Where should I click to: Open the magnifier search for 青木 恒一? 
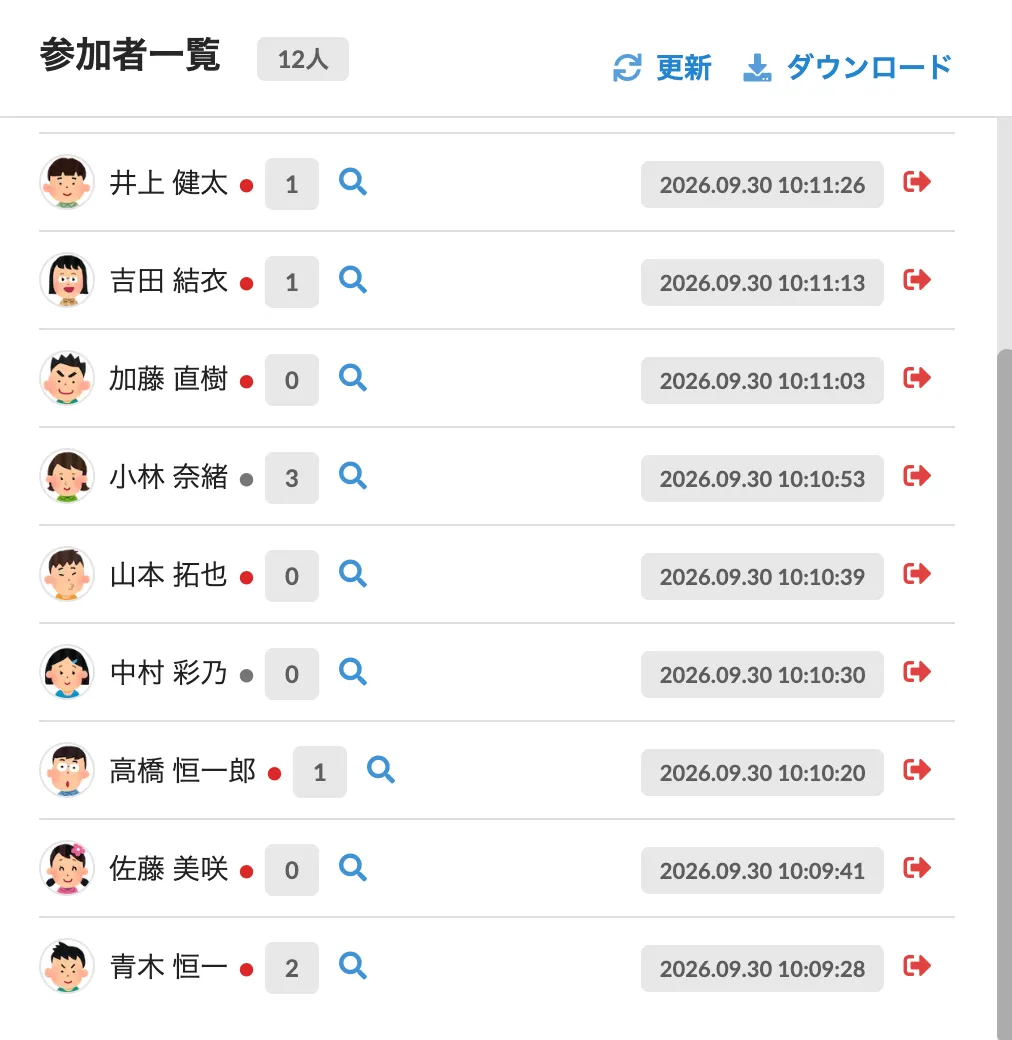(x=352, y=966)
